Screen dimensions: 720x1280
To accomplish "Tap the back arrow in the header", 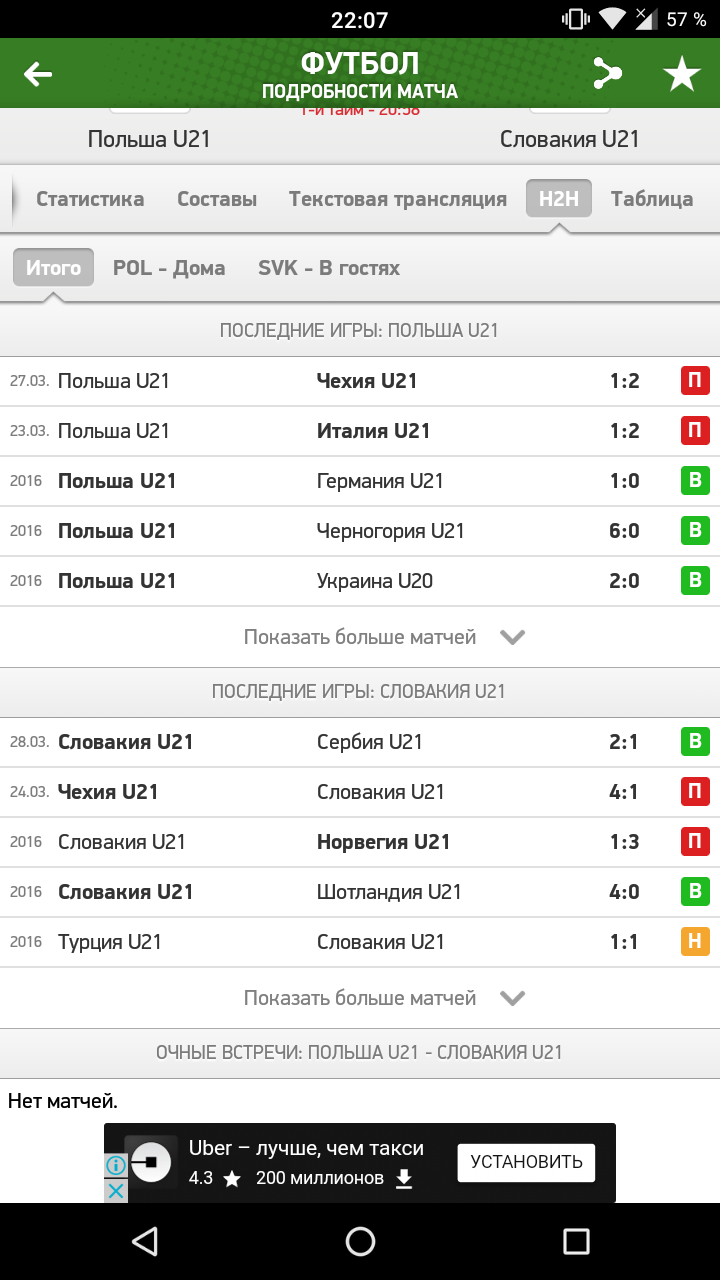I will 38,74.
